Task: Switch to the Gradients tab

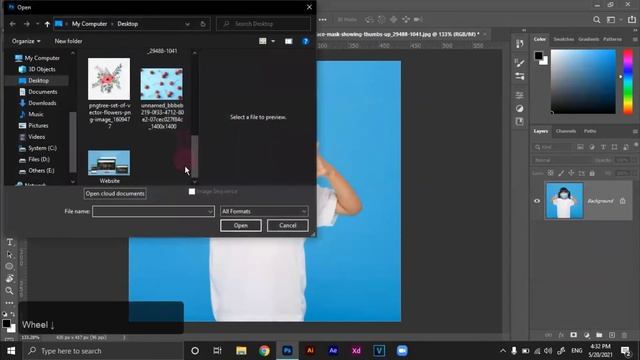Action: tap(589, 39)
